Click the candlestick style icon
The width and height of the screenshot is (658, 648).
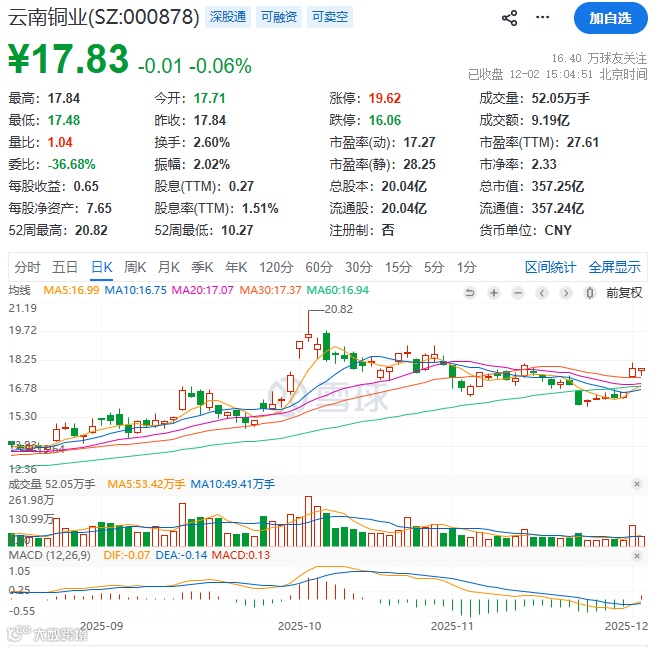(590, 293)
